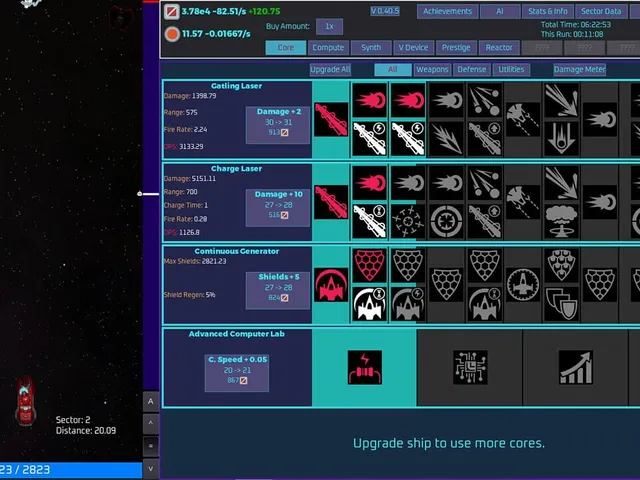This screenshot has width=640, height=480.
Task: Filter modules by Weapons
Action: pos(432,69)
